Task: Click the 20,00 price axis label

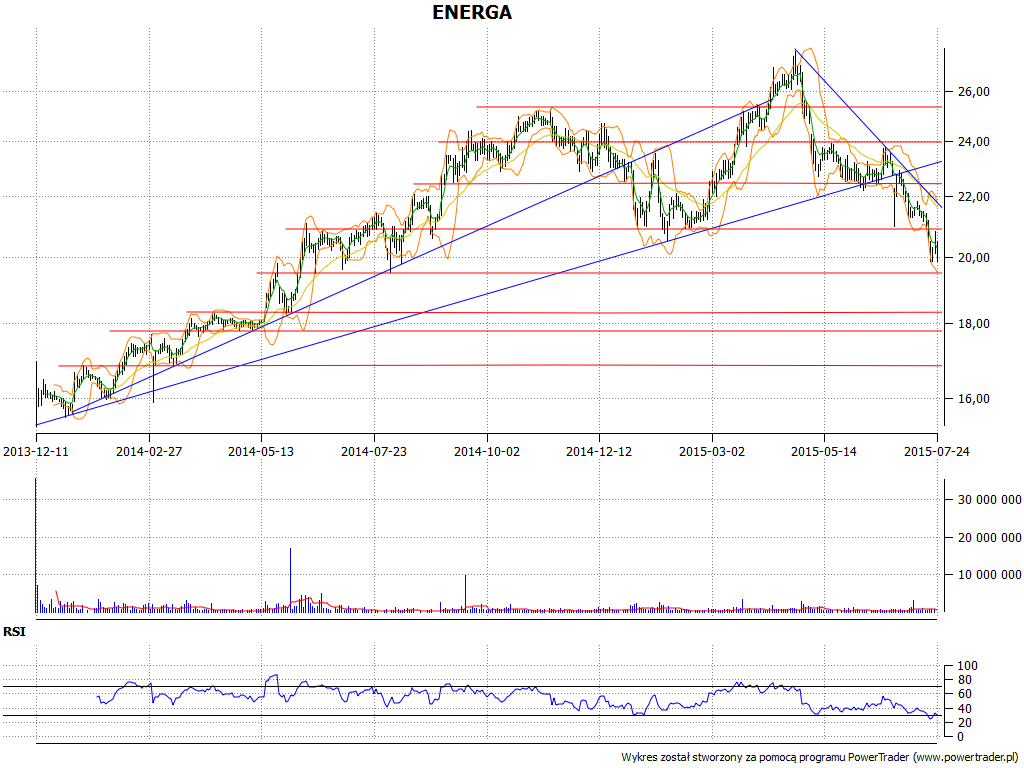Action: click(974, 257)
